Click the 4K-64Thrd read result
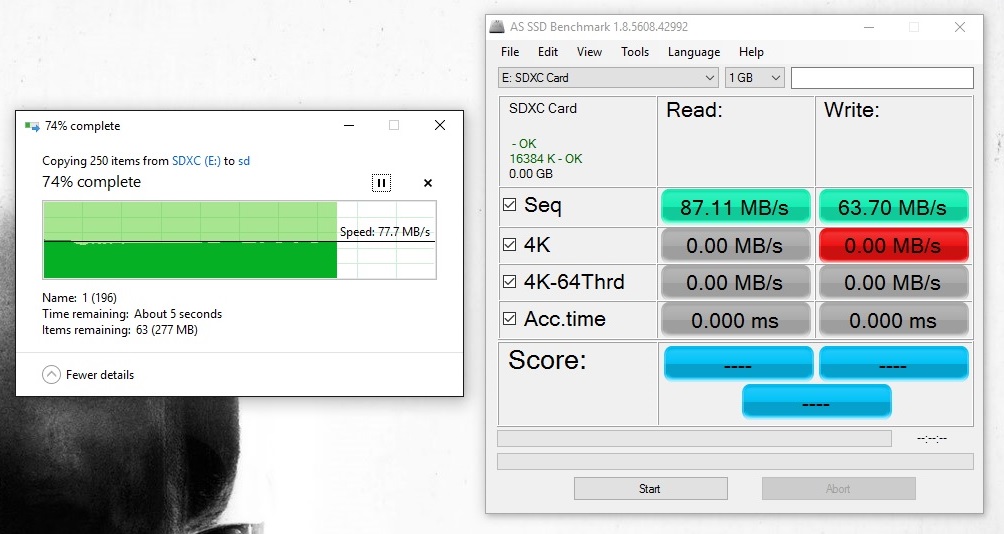 pos(735,282)
